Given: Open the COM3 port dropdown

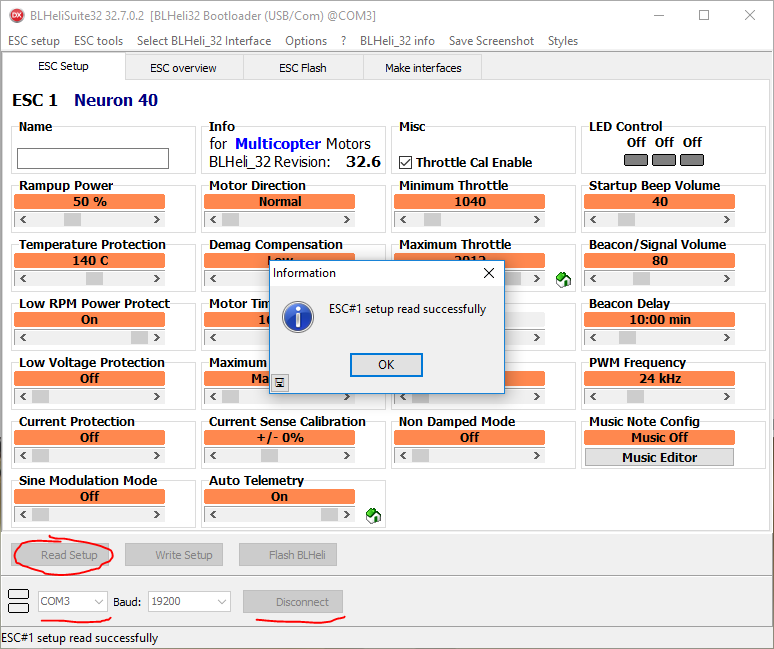Looking at the screenshot, I should [x=99, y=602].
